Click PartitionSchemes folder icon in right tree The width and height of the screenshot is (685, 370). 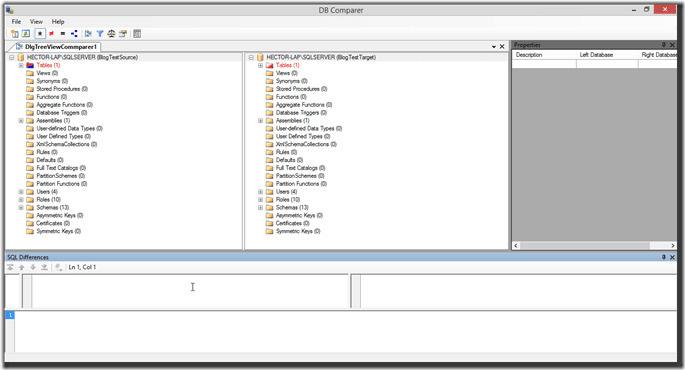[x=270, y=176]
